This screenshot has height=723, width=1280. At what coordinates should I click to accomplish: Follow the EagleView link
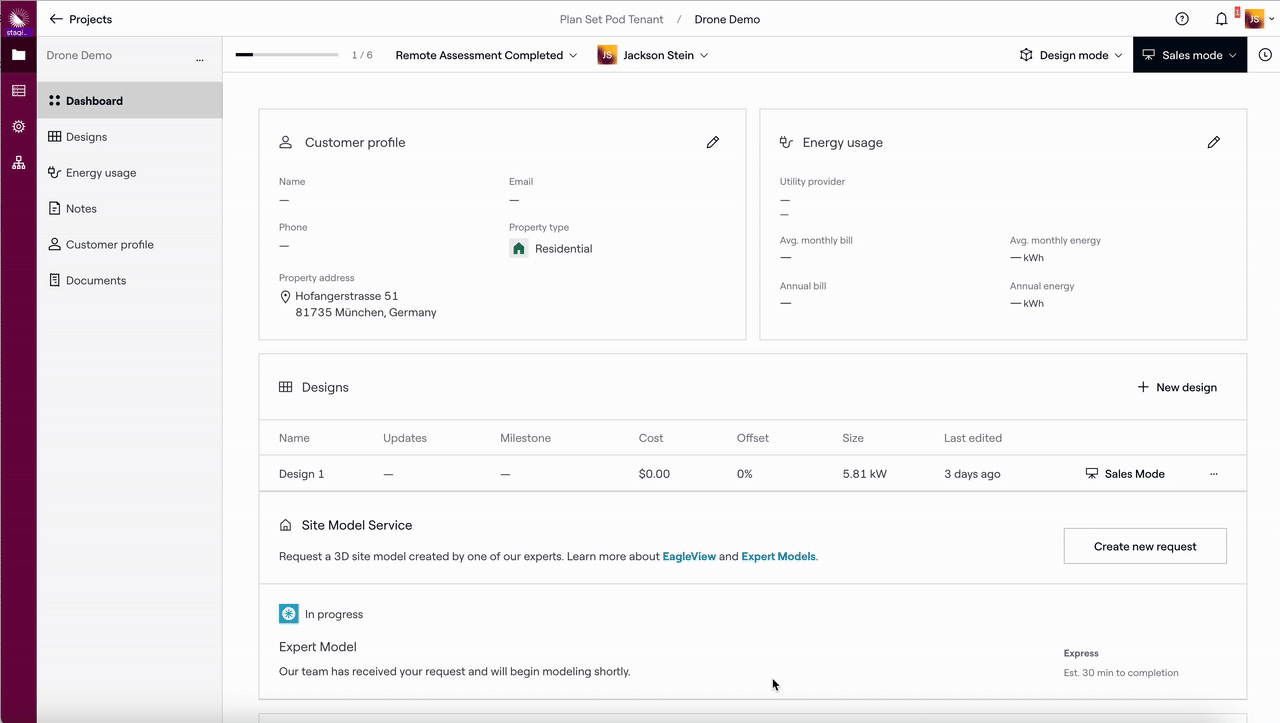(x=689, y=557)
